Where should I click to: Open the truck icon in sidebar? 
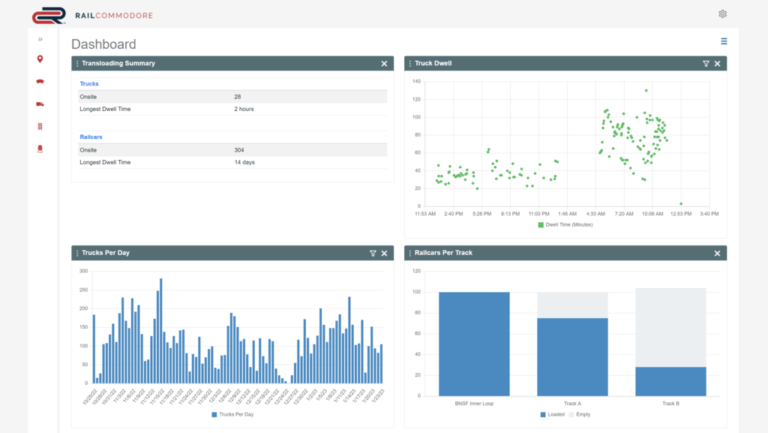(x=40, y=104)
